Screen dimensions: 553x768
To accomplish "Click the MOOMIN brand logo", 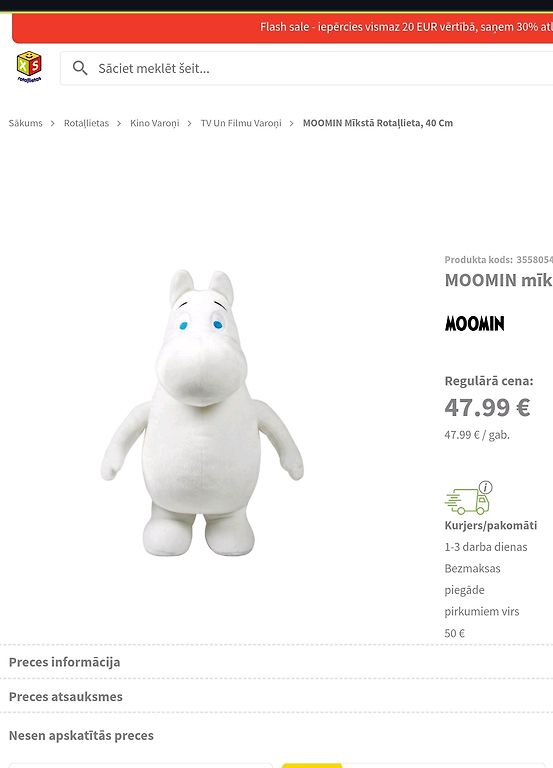I will [475, 323].
